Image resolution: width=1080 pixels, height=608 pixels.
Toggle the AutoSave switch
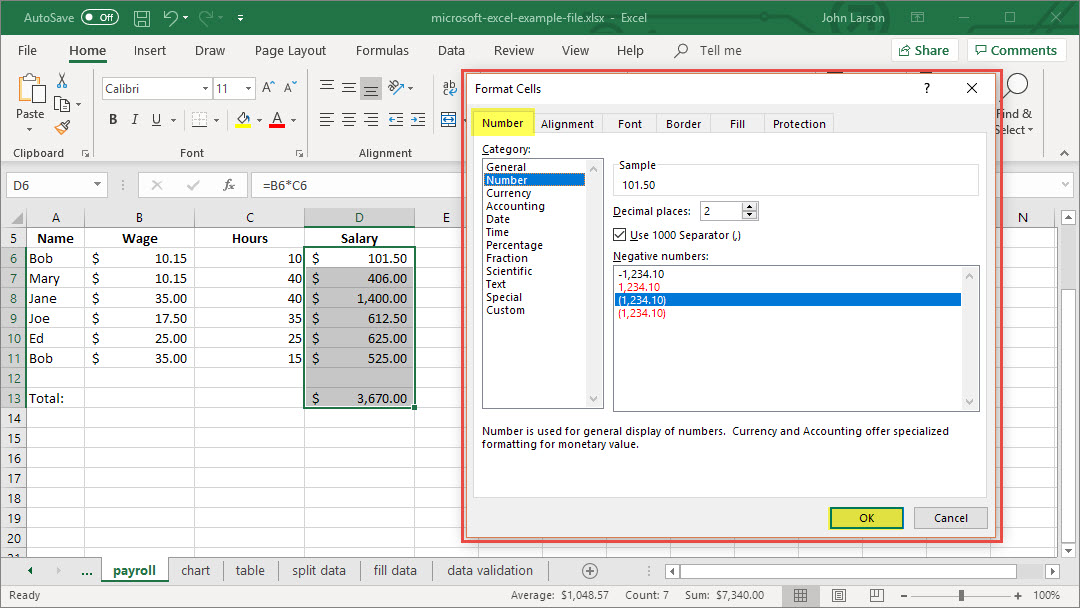click(99, 18)
